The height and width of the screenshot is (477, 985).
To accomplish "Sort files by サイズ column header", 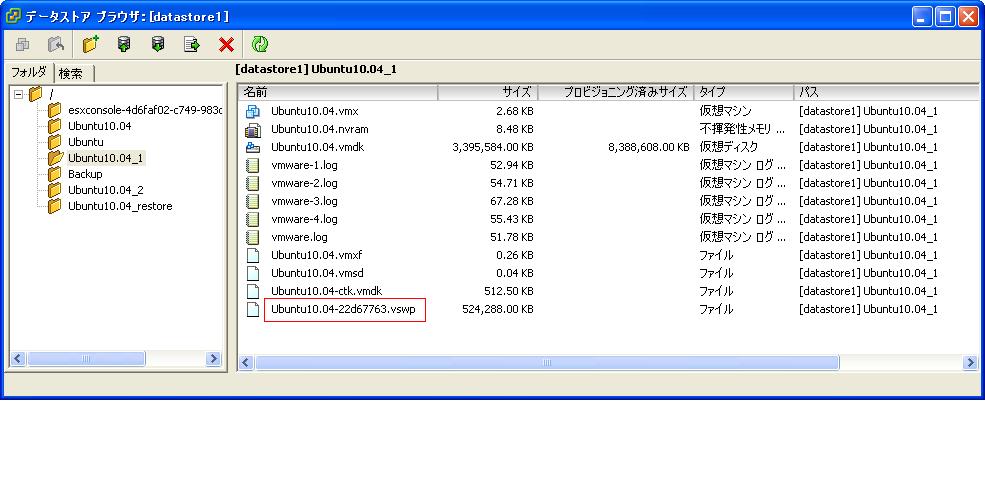I will [x=487, y=92].
